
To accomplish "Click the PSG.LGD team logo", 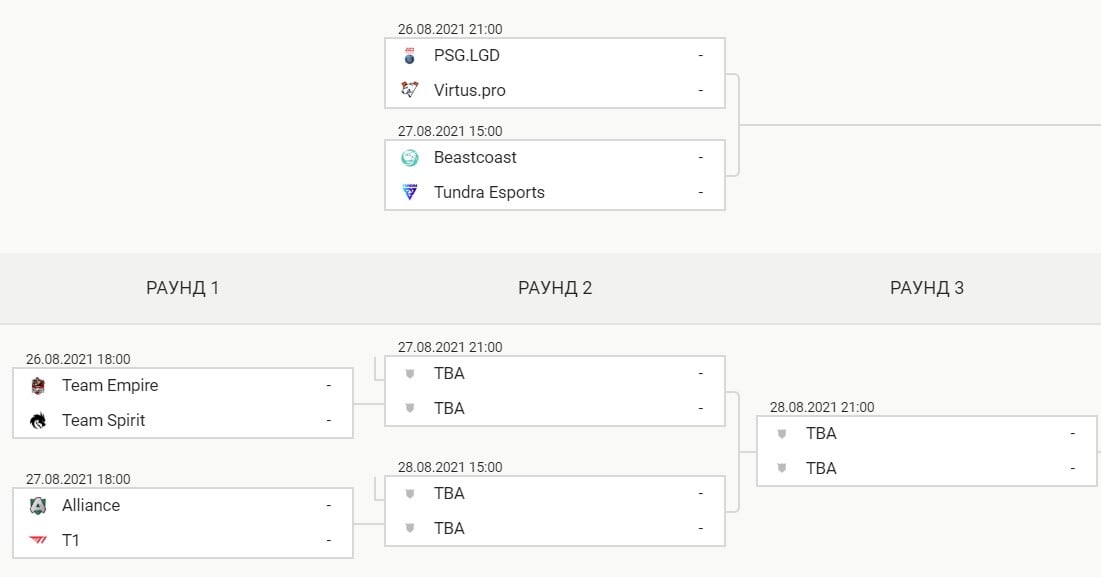I will 409,55.
